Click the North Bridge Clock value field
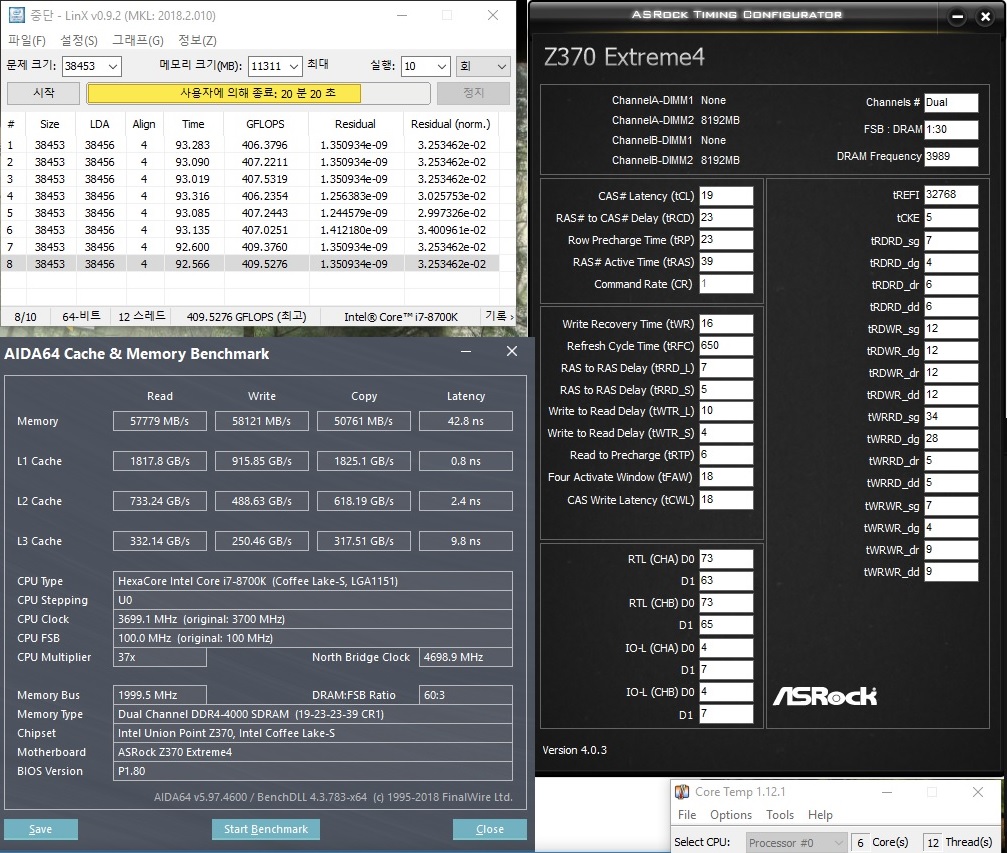 coord(466,657)
